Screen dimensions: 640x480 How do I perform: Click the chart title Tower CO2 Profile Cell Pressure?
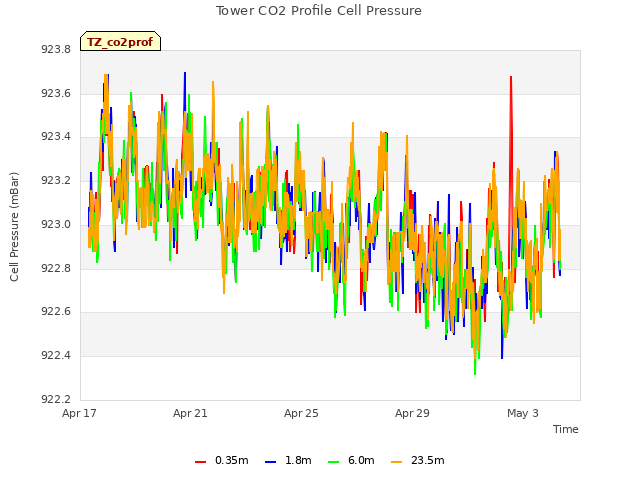(x=319, y=11)
